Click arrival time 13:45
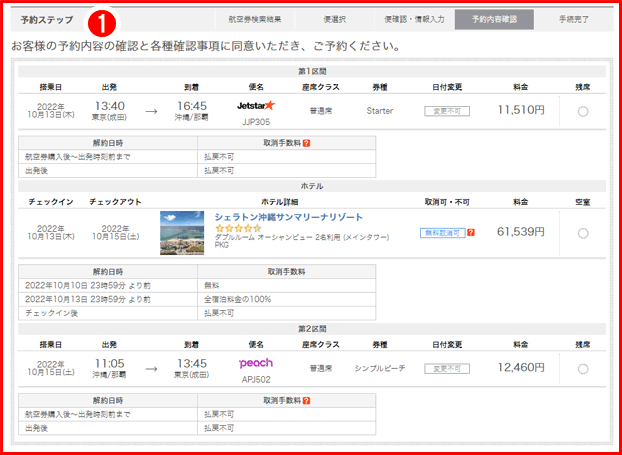Viewport: 622px width, 455px height. 192,363
